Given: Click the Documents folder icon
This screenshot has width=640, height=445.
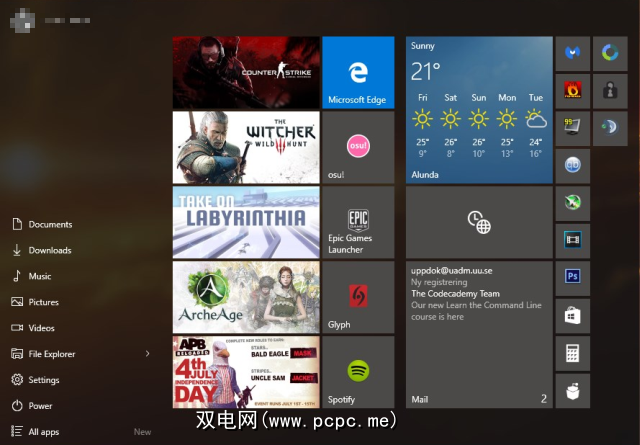Looking at the screenshot, I should pos(17,224).
